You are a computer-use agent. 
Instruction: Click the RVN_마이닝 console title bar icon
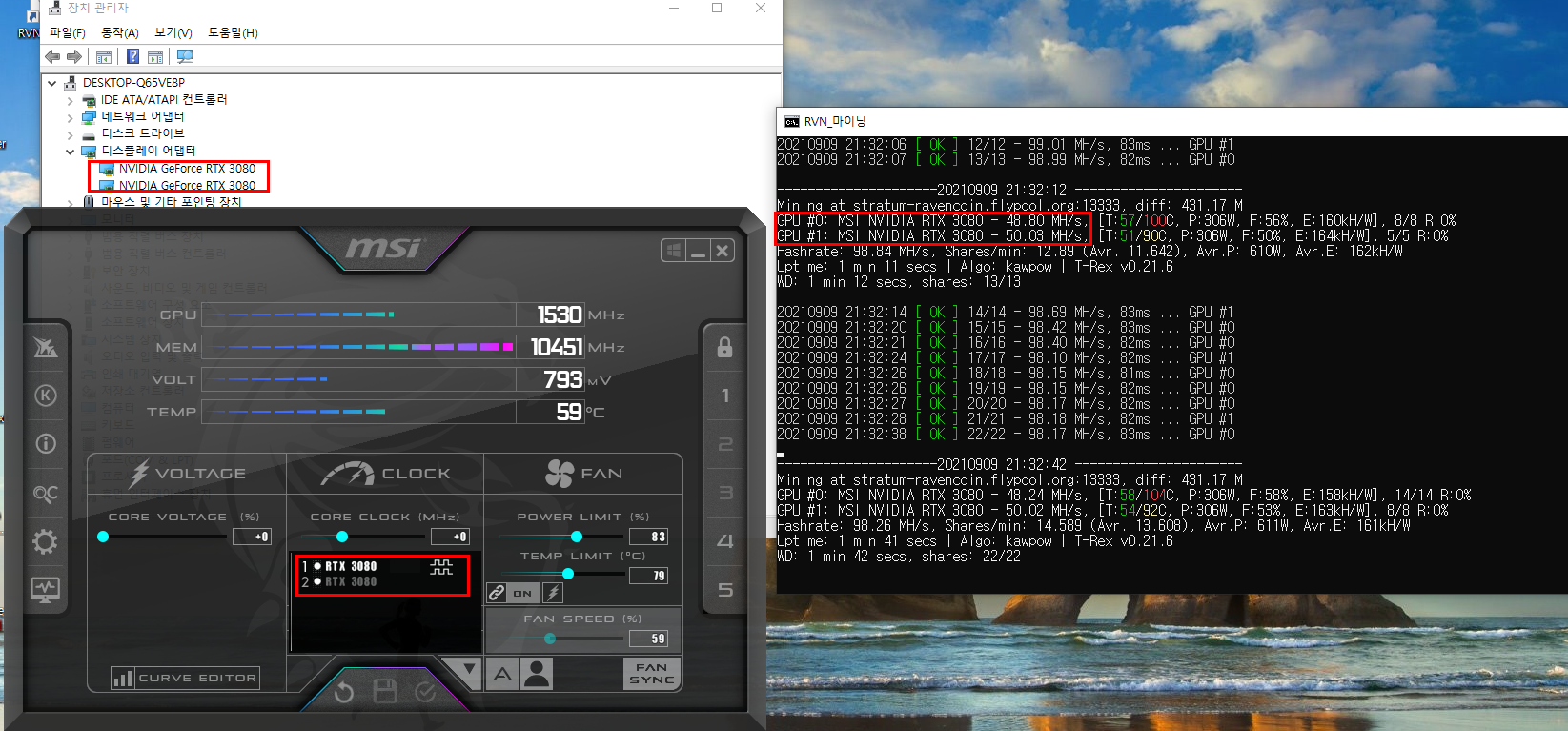click(x=792, y=122)
